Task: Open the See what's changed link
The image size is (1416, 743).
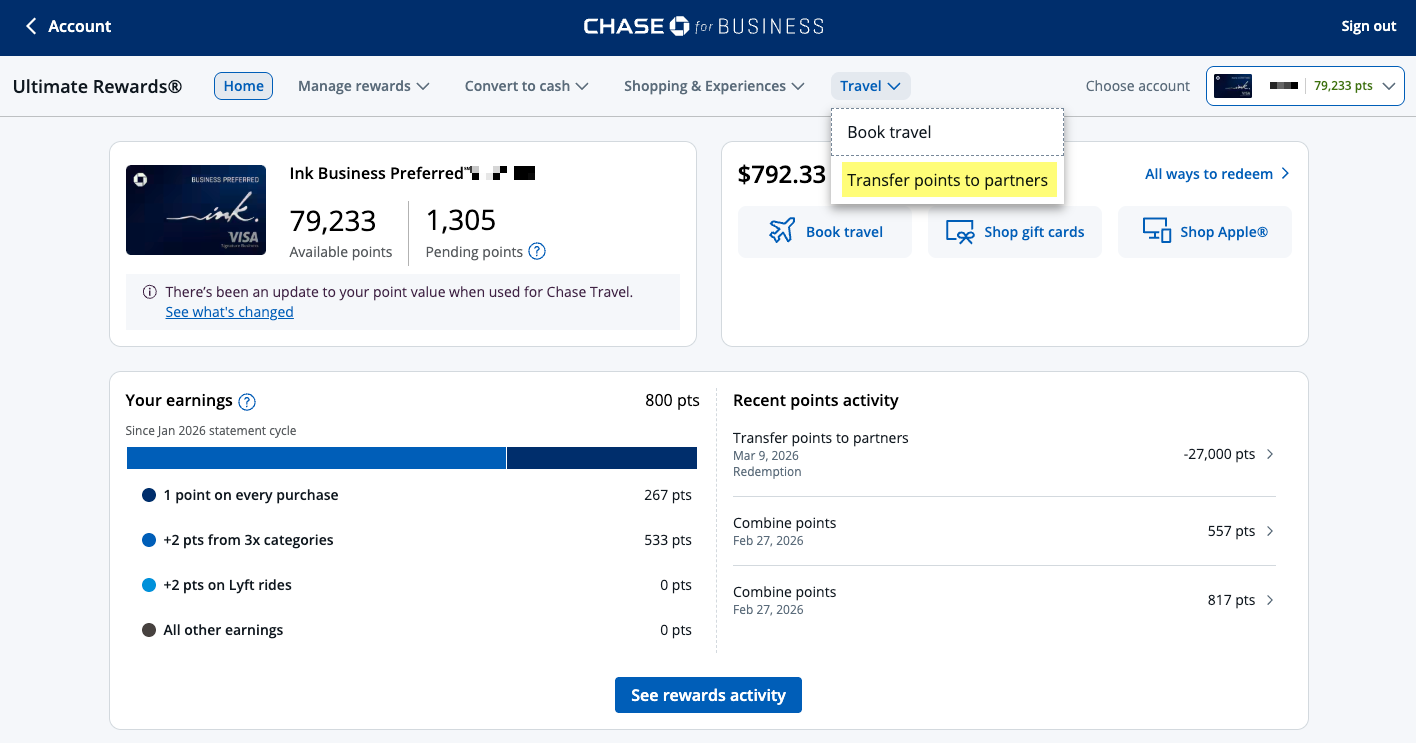Action: [x=229, y=311]
